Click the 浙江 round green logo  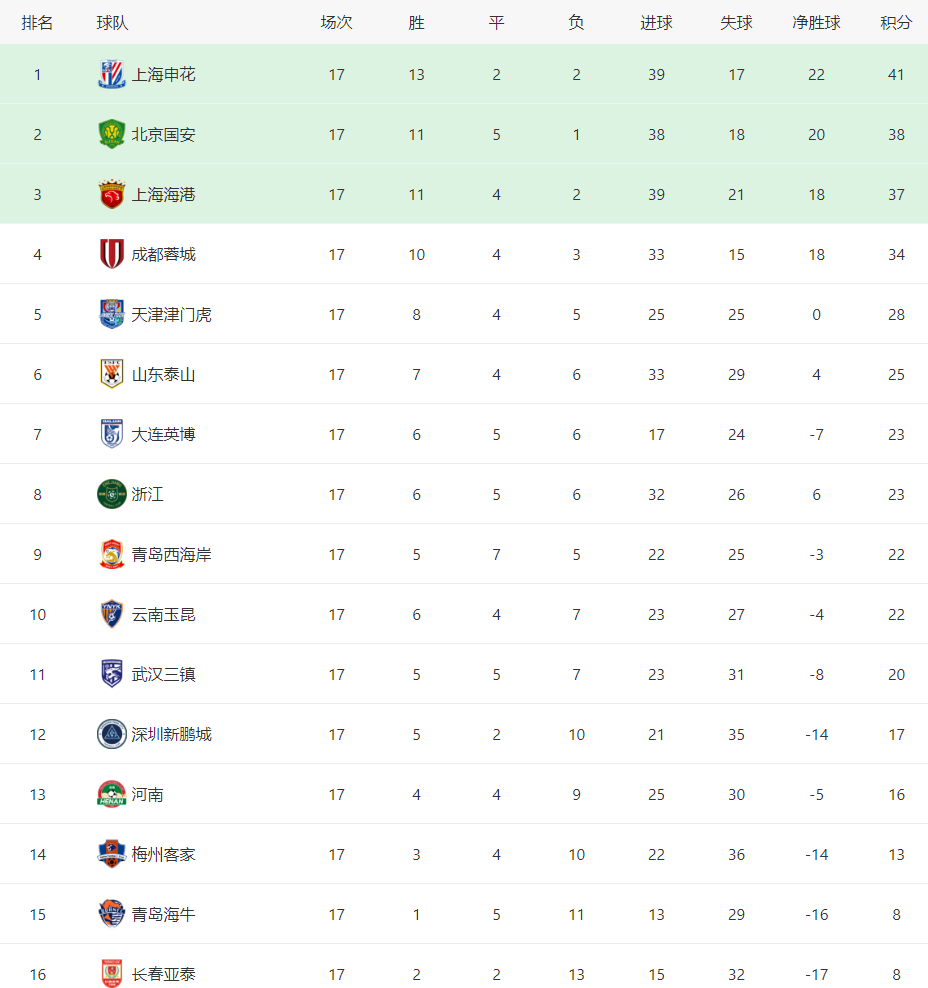pyautogui.click(x=112, y=494)
